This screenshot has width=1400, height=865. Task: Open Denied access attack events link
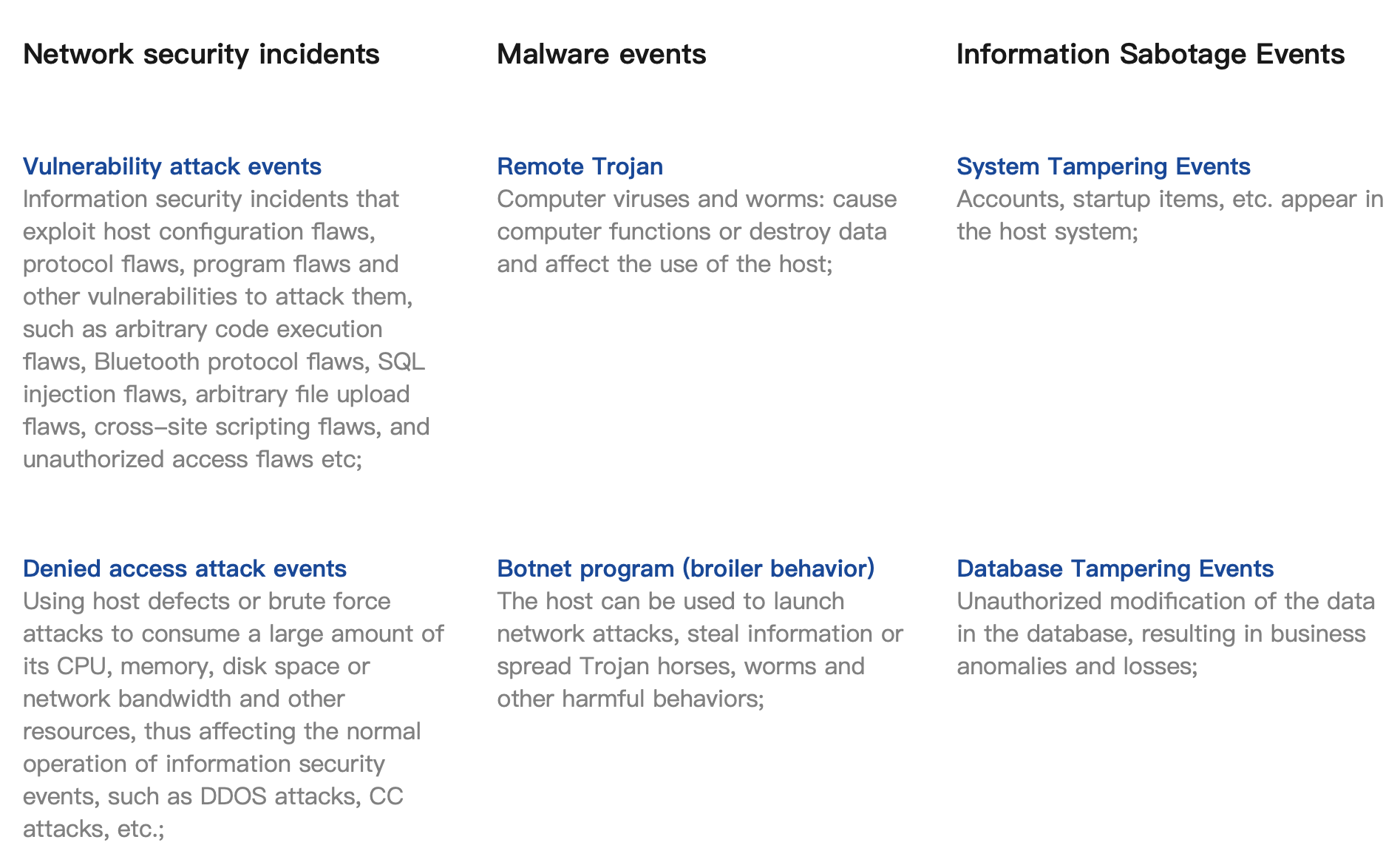(x=185, y=569)
